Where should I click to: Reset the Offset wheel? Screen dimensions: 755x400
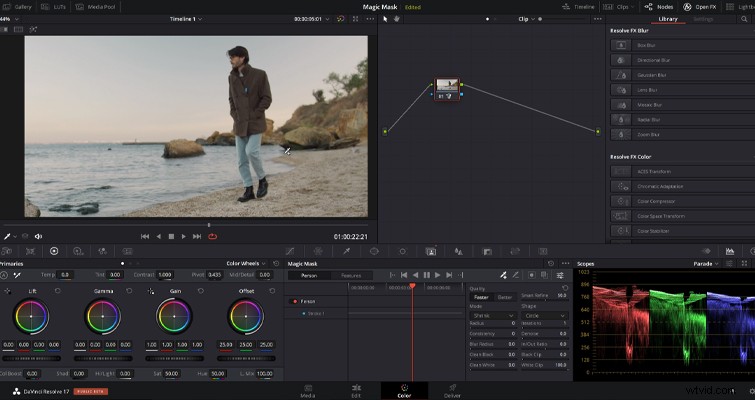pyautogui.click(x=272, y=291)
